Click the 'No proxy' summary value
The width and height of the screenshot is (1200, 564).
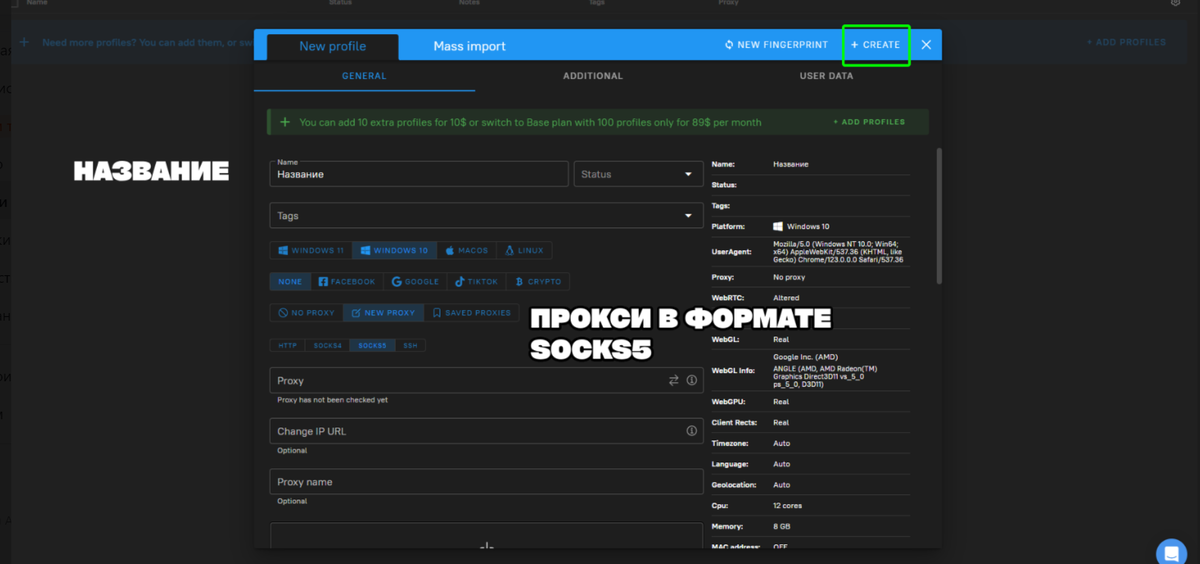[789, 277]
